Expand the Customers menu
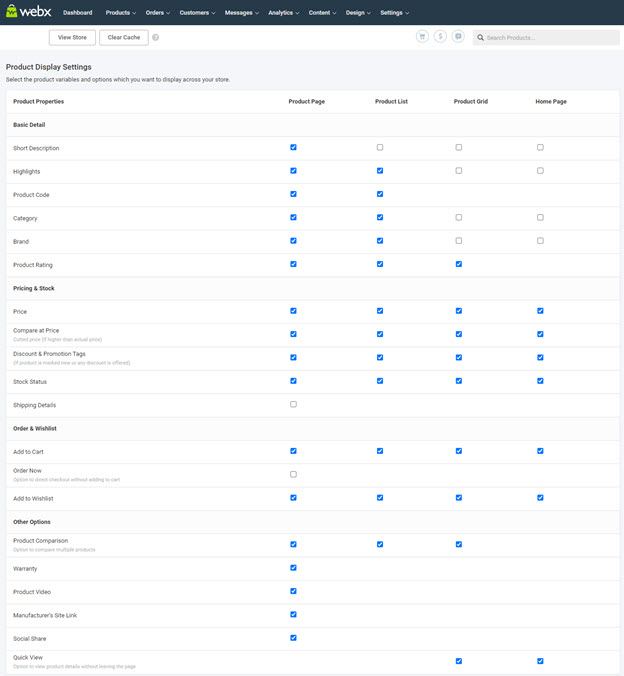 point(198,13)
